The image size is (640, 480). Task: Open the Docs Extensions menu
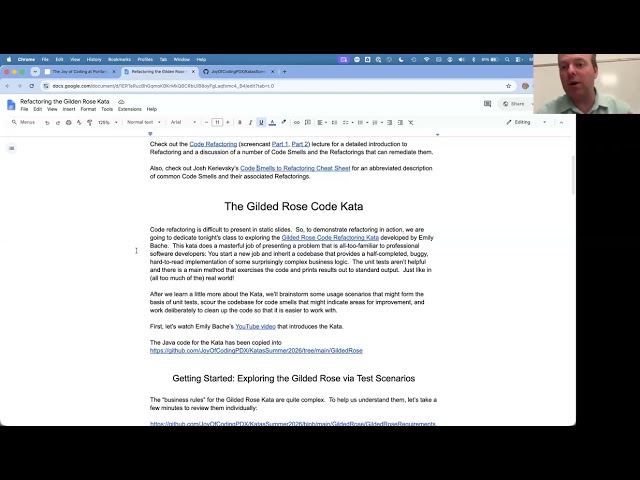click(x=129, y=109)
